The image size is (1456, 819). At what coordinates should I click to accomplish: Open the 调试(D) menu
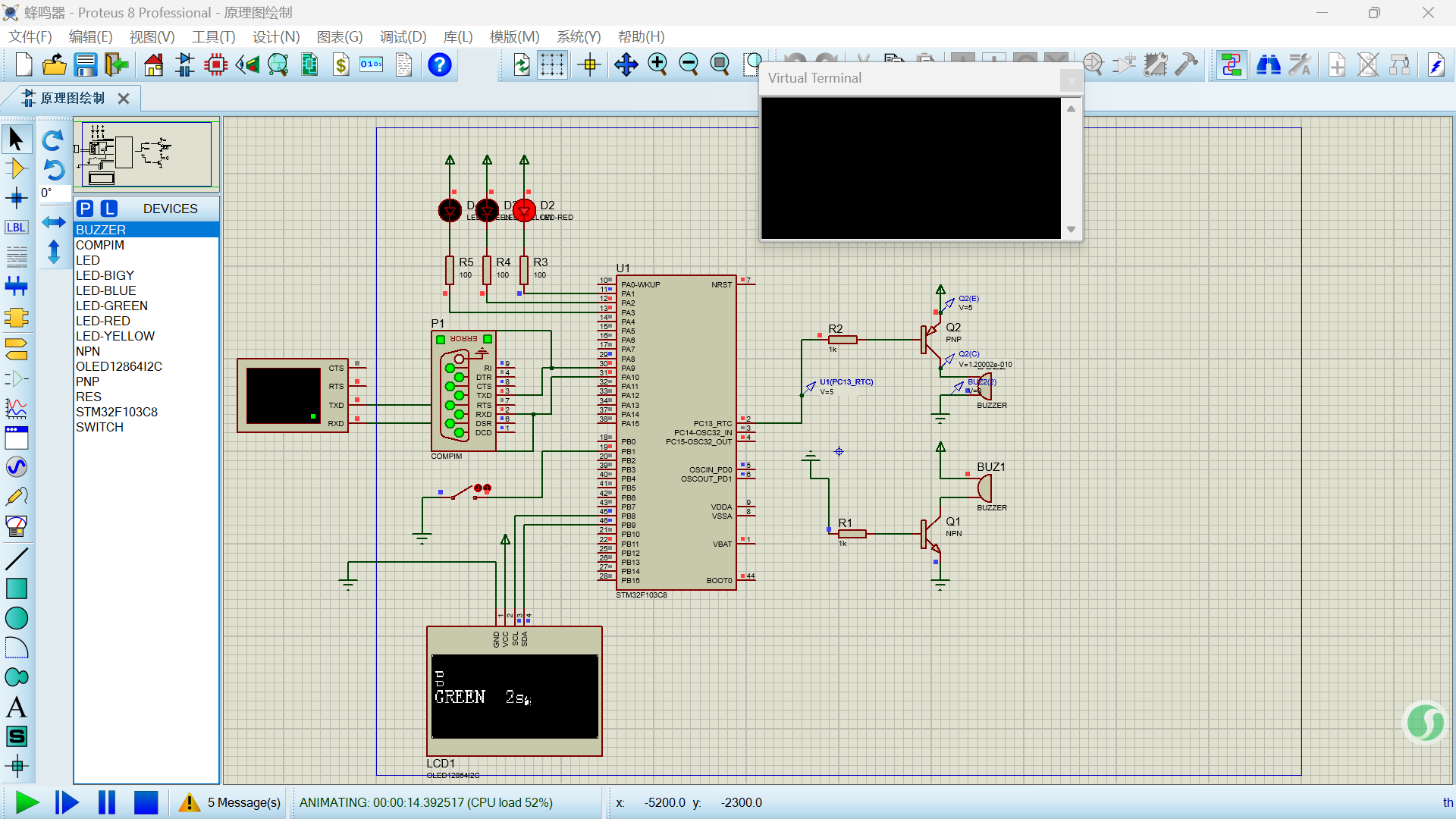click(403, 36)
